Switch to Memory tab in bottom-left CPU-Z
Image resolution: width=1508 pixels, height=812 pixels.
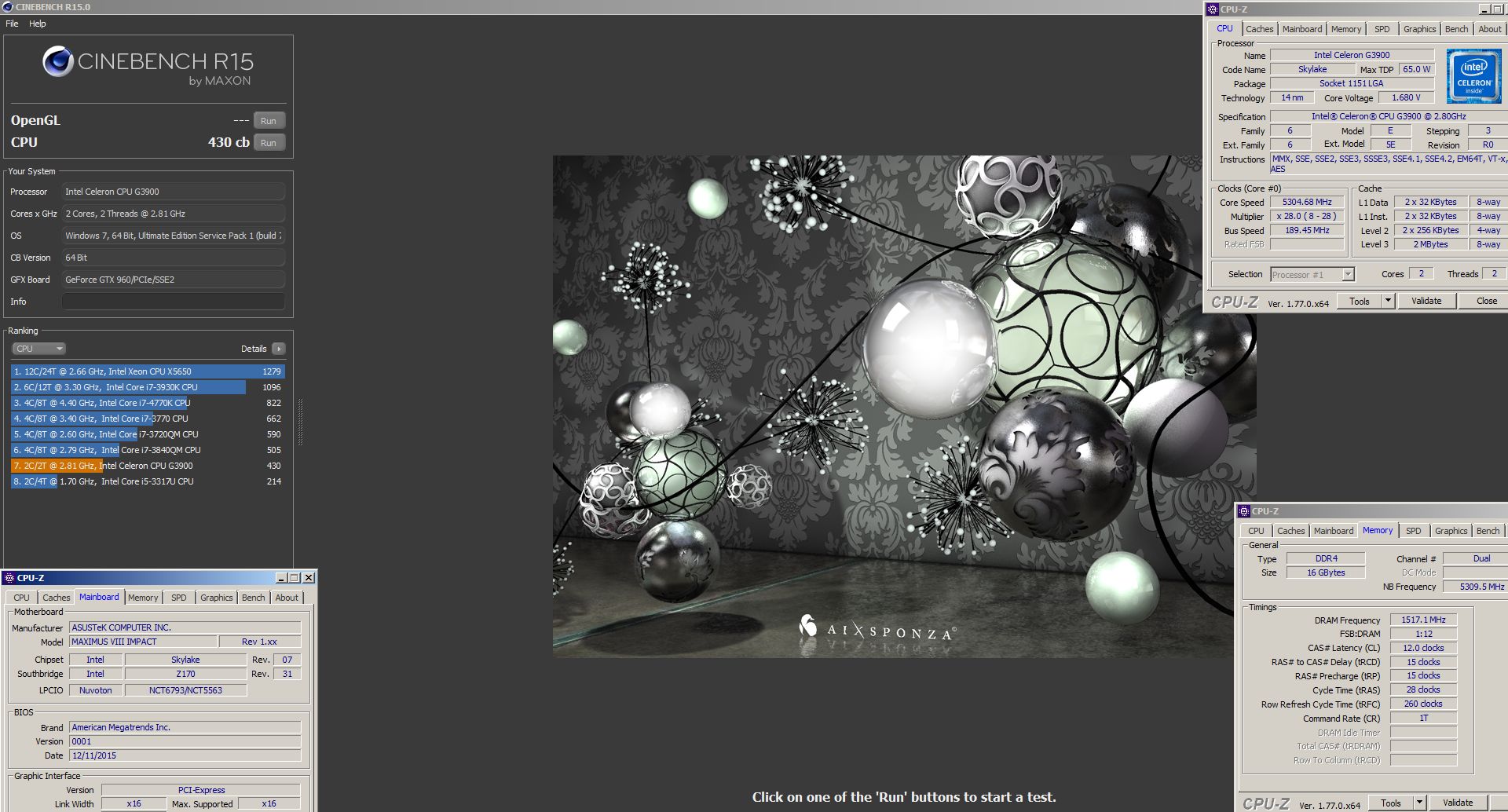143,598
